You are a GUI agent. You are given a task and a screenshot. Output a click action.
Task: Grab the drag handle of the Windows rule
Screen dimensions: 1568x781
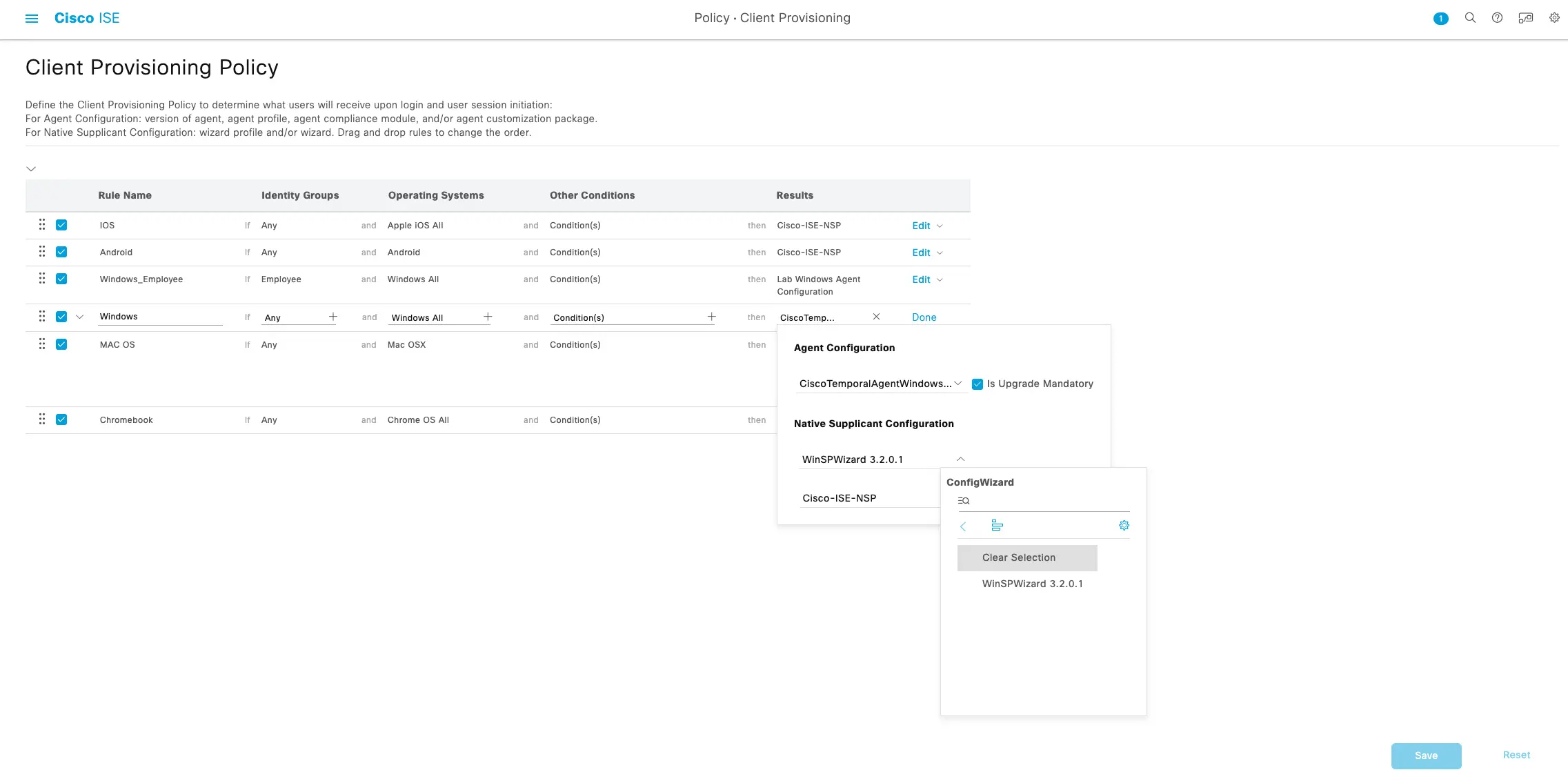pyautogui.click(x=42, y=316)
